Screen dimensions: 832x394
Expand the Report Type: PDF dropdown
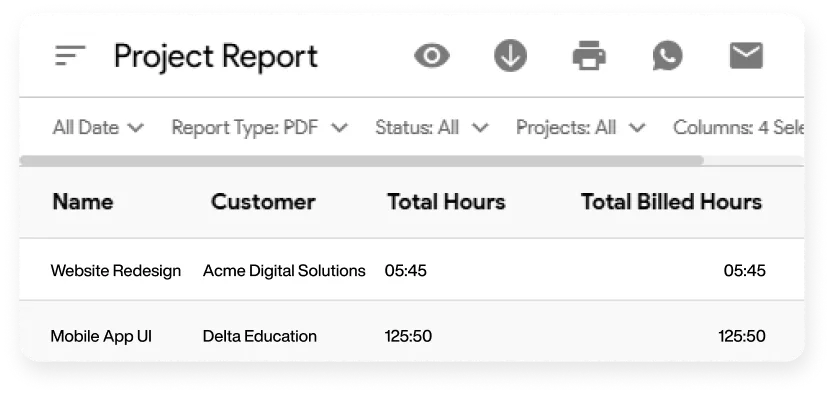[259, 128]
